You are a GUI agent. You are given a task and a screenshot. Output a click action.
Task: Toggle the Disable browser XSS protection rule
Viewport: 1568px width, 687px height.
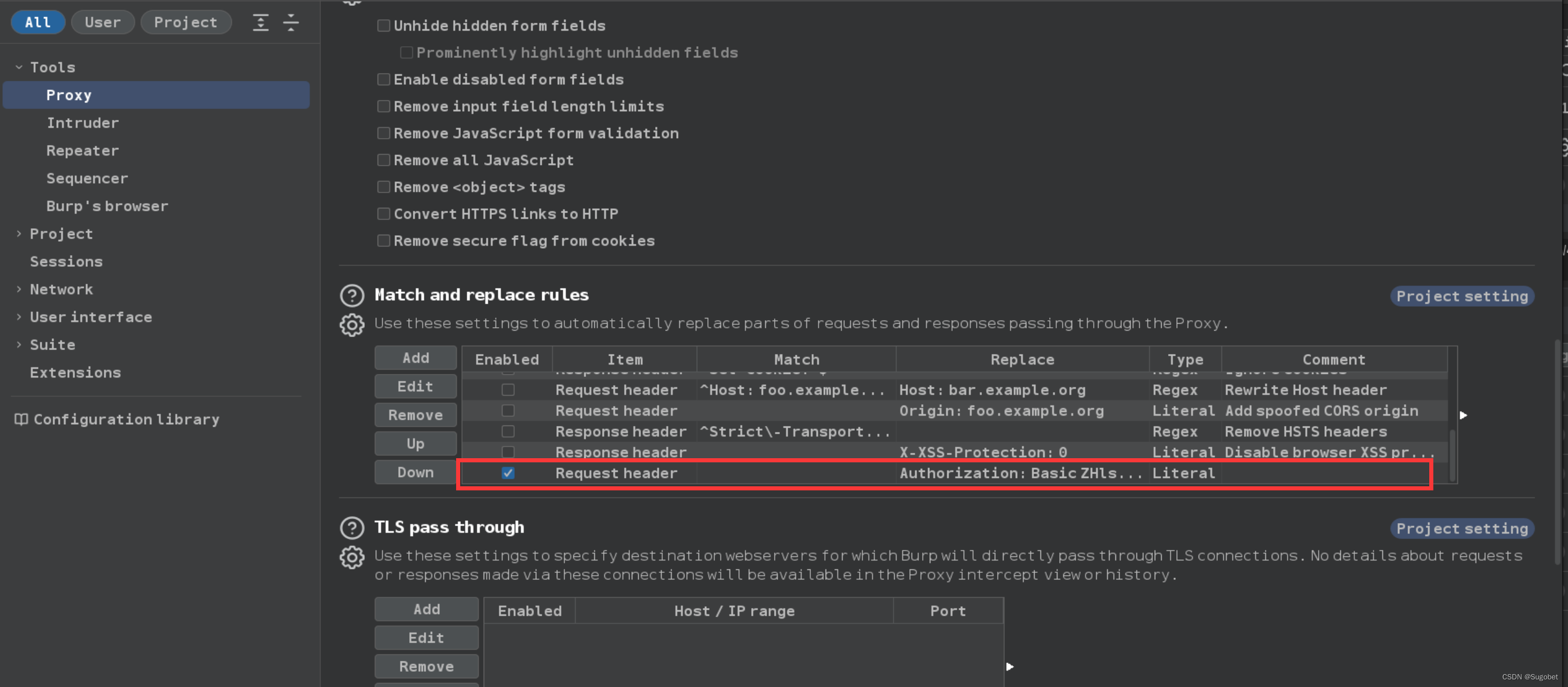(507, 452)
